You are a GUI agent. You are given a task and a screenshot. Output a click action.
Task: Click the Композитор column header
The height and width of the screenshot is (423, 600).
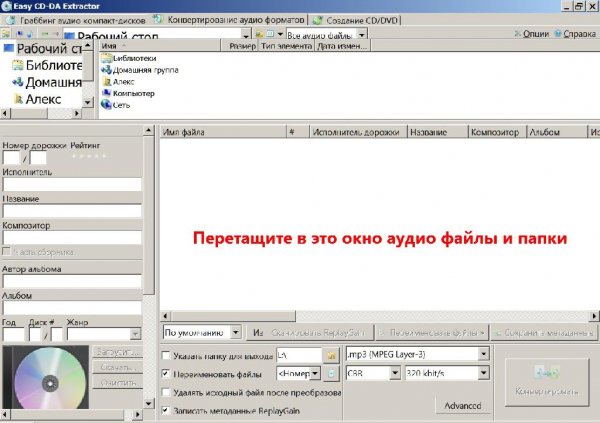coord(497,132)
